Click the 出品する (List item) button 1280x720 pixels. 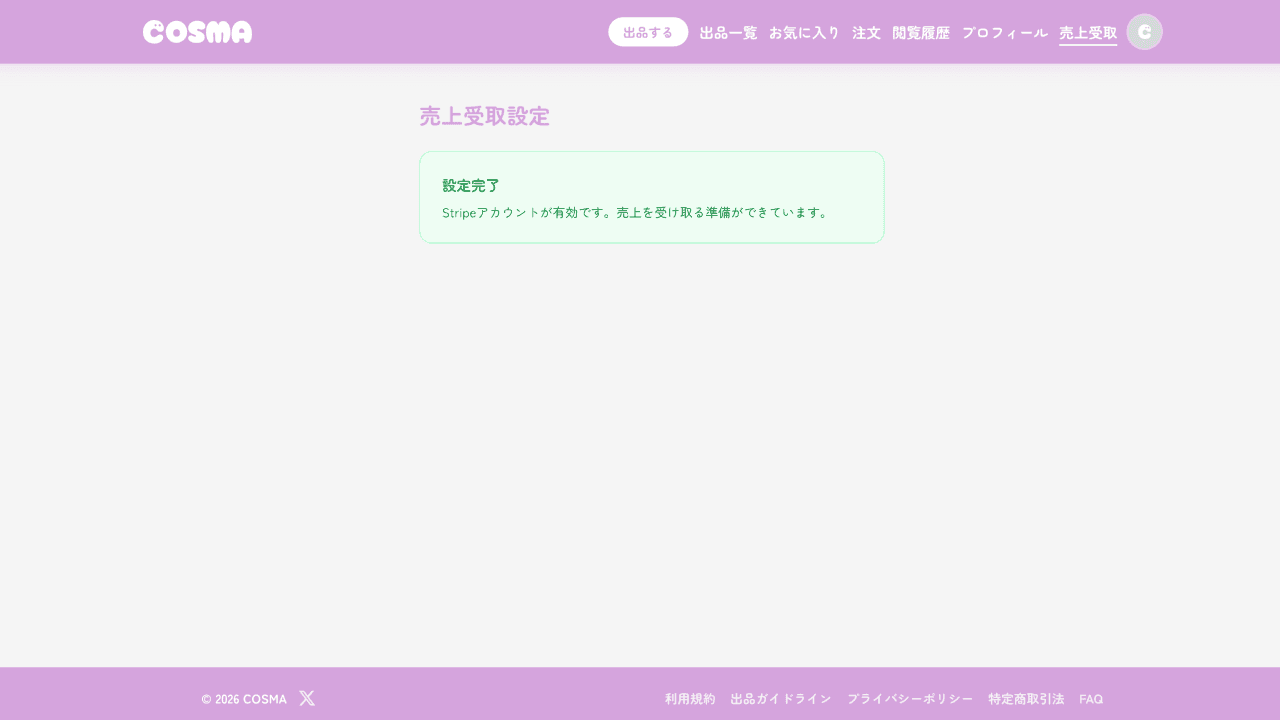click(648, 31)
